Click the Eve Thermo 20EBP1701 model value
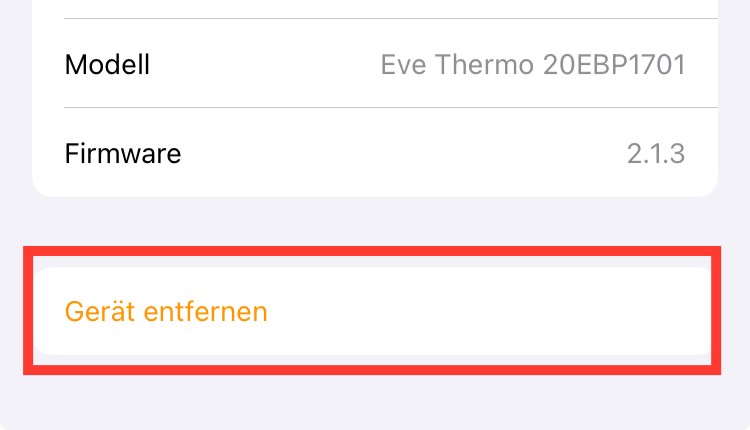 [532, 66]
